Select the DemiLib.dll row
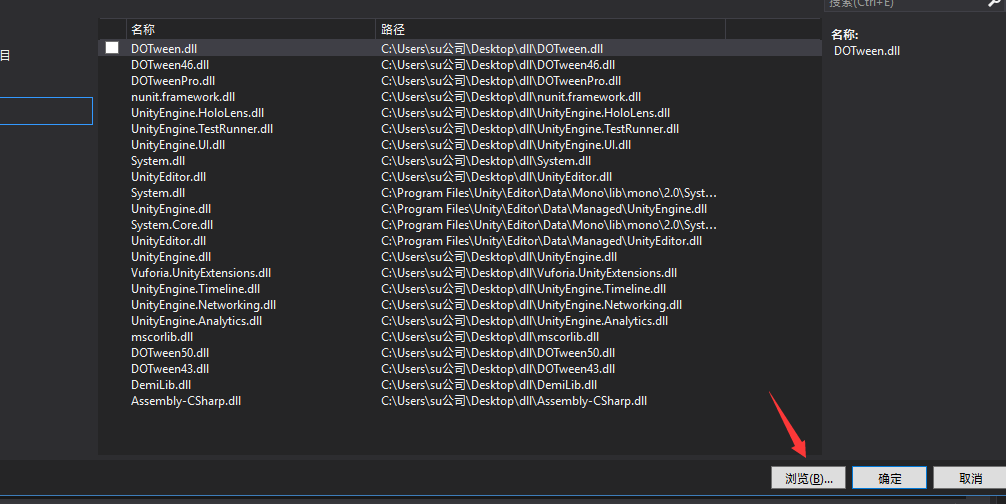The height and width of the screenshot is (504, 1006). tap(460, 385)
